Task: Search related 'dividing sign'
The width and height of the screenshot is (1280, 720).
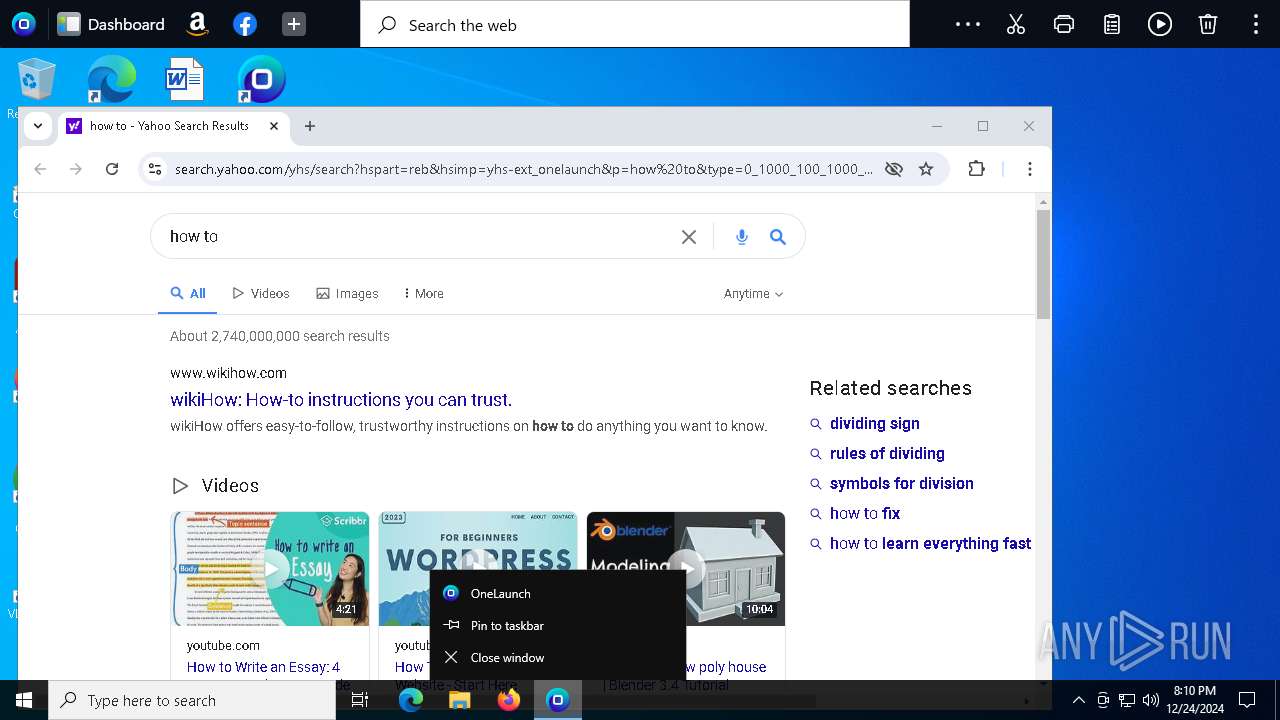Action: [875, 424]
